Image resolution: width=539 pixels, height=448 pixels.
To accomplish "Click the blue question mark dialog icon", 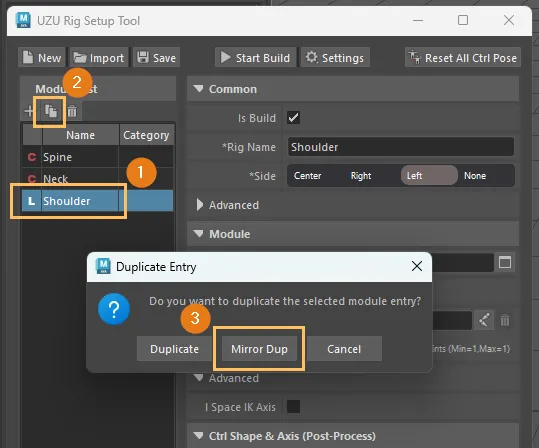I will click(x=114, y=309).
